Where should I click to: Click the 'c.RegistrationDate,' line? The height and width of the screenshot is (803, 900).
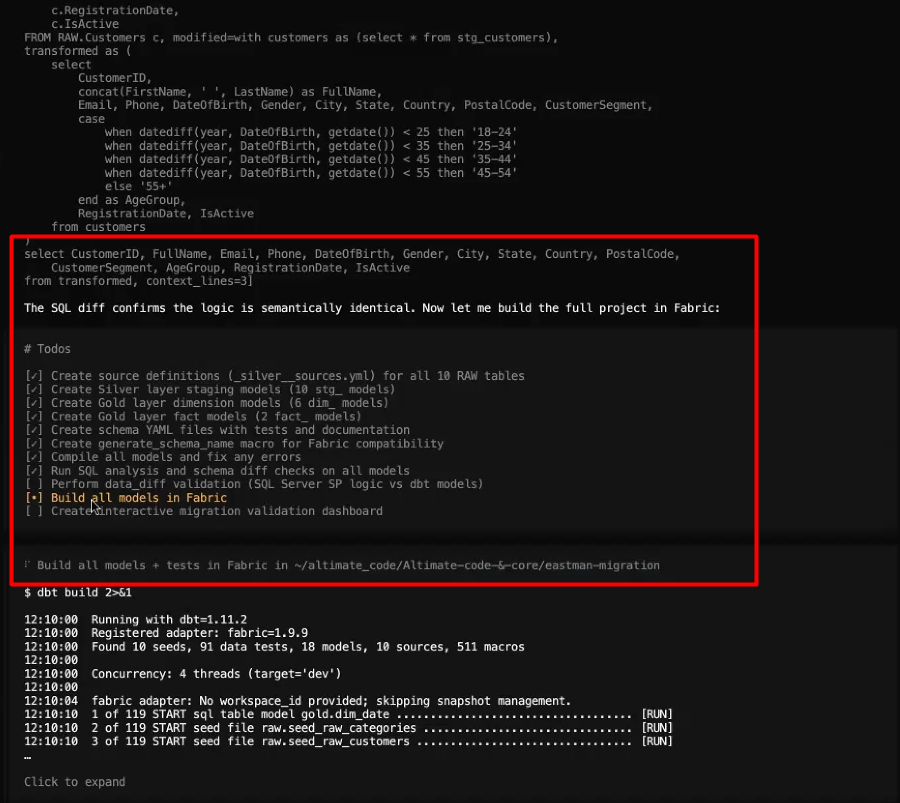115,10
